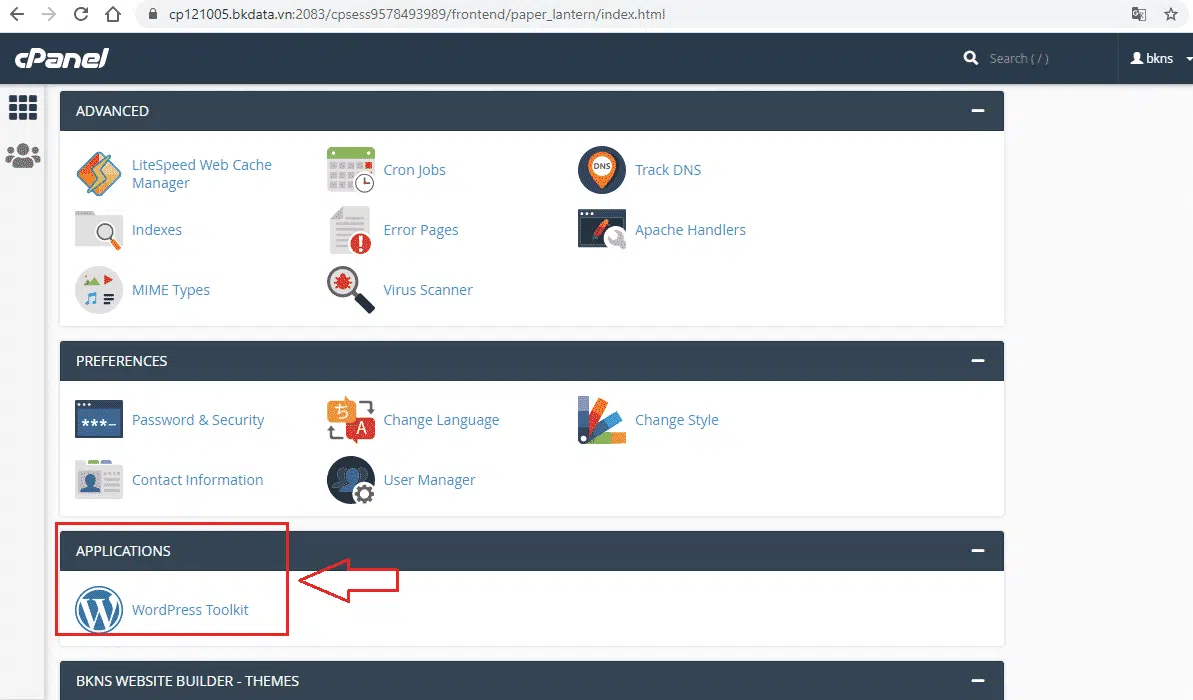
Task: Bookmark this page with the star icon
Action: pyautogui.click(x=1170, y=15)
